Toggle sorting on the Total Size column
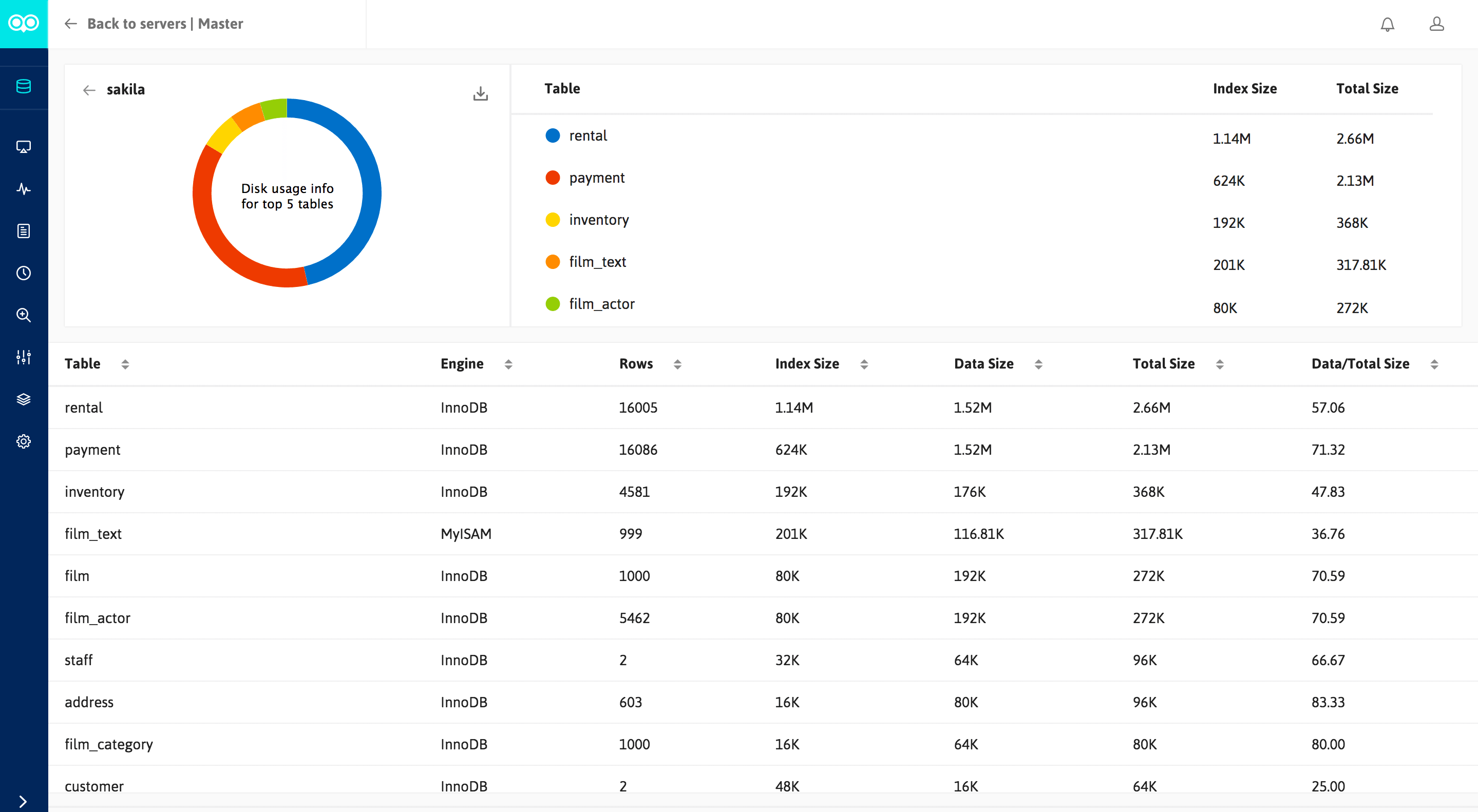Viewport: 1478px width, 812px height. pos(1219,363)
